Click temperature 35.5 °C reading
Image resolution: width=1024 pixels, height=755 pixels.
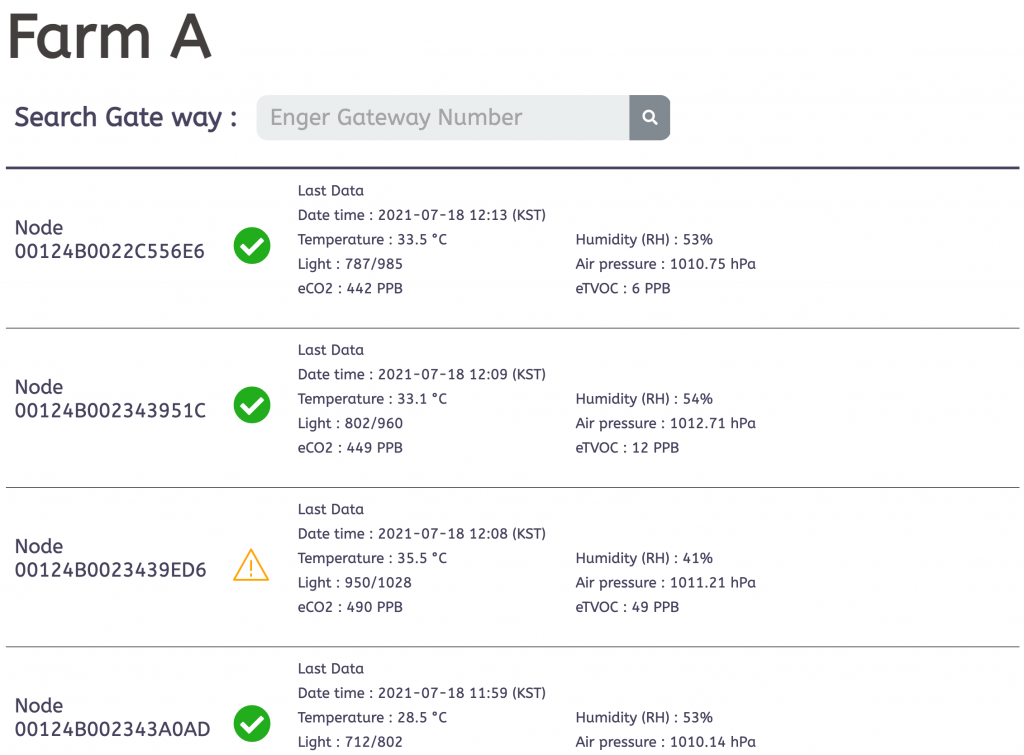[372, 558]
